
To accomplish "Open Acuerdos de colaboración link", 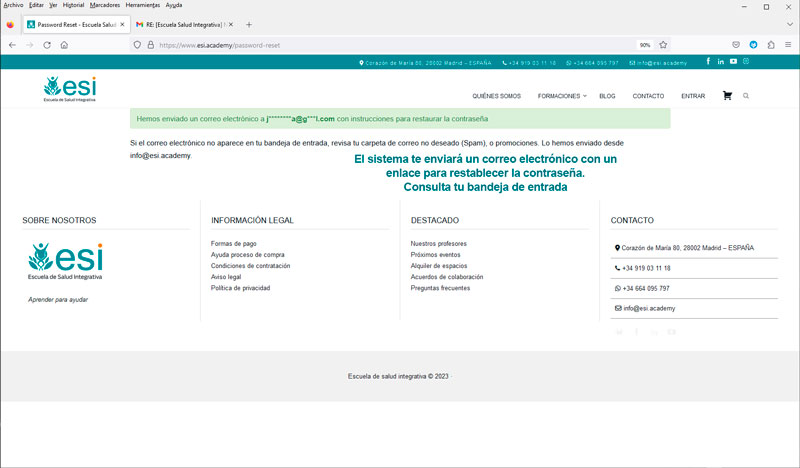I will click(x=447, y=277).
